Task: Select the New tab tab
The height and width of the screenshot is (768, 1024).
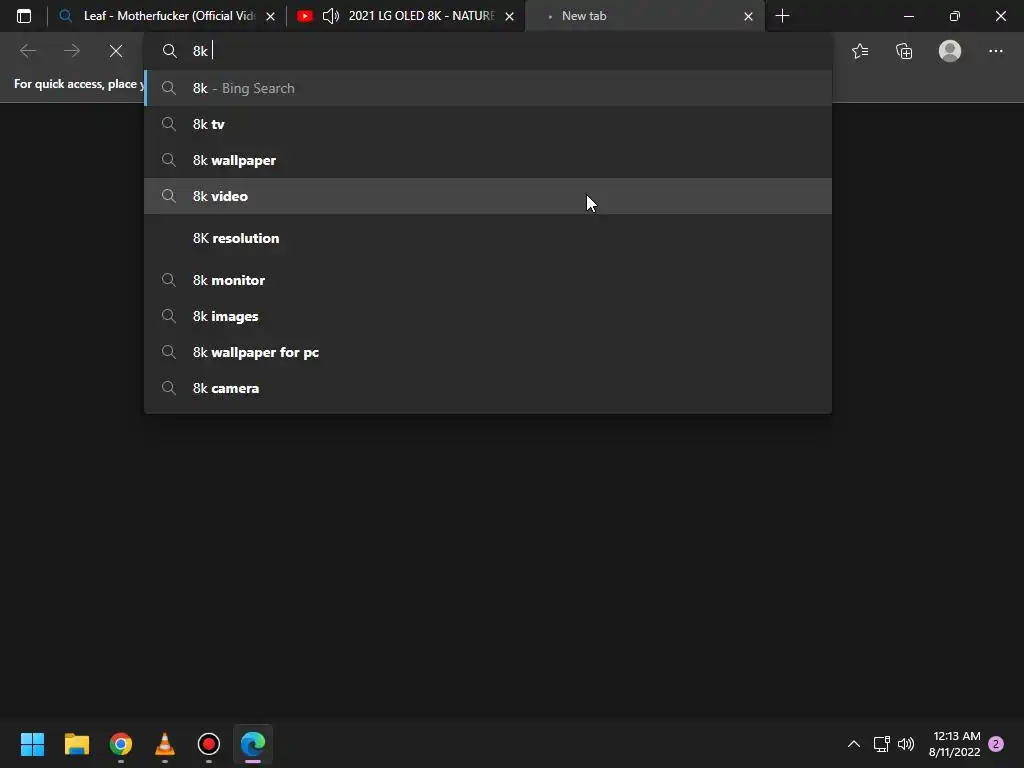Action: 645,16
